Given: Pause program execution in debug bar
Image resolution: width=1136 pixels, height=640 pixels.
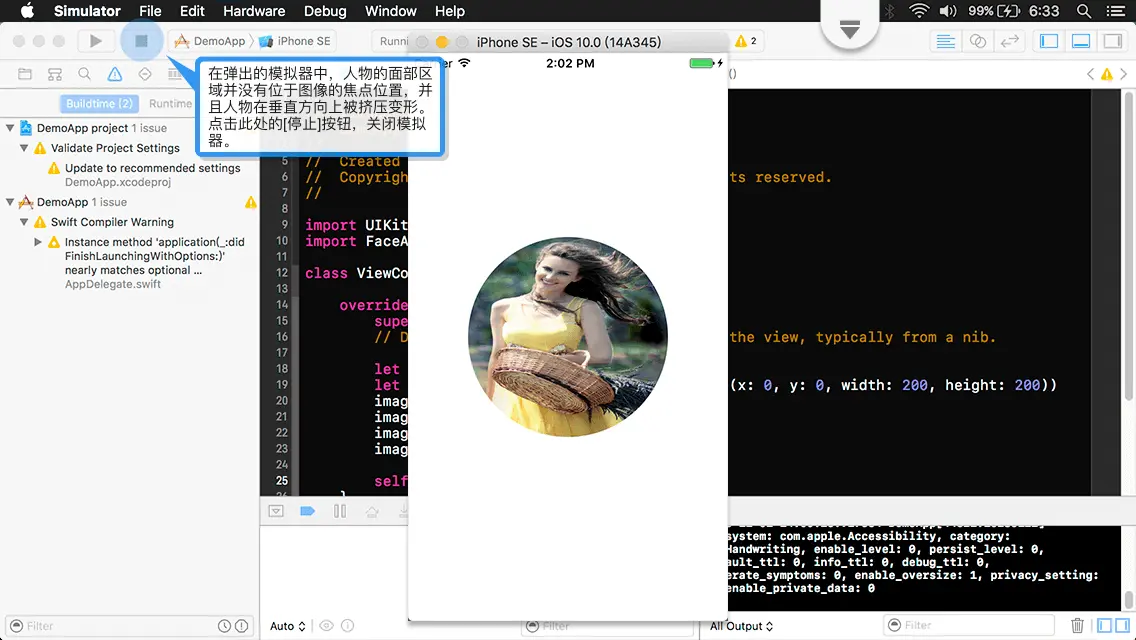Looking at the screenshot, I should coord(340,511).
